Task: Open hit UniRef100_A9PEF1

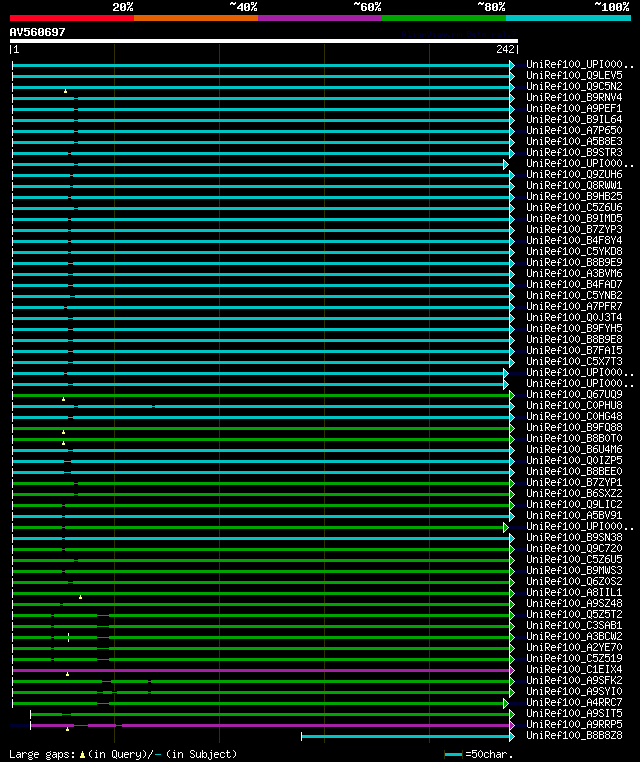Action: coord(574,108)
